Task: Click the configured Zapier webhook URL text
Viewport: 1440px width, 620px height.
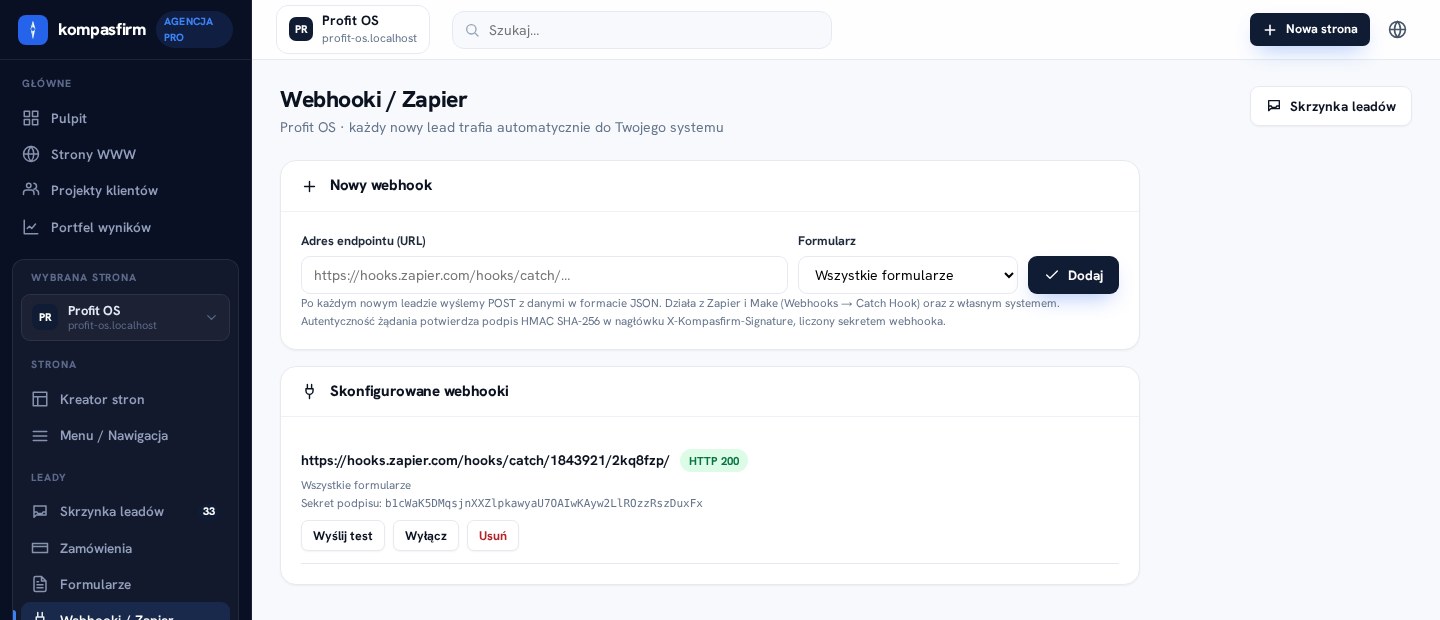Action: coord(485,460)
